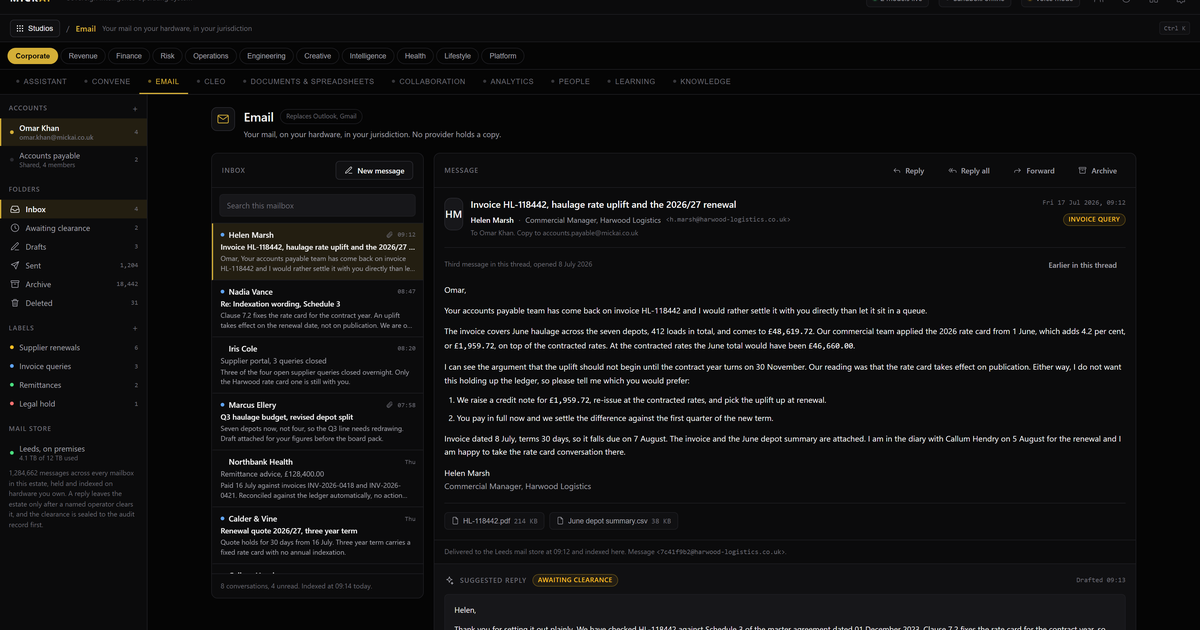Switch to the Knowledge tab
This screenshot has height=630, width=1200.
(702, 81)
